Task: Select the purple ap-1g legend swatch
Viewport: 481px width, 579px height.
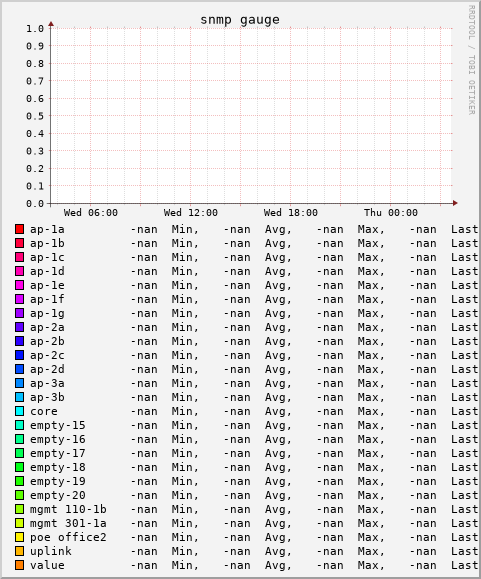Action: 20,313
